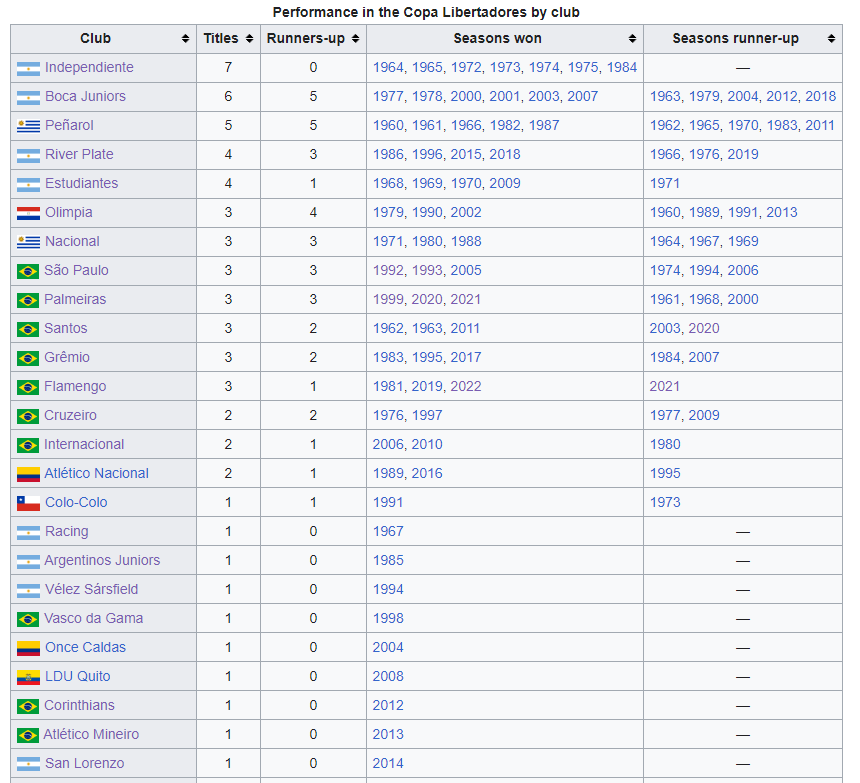Click the Paraguay flag beside Olimpia
This screenshot has height=783, width=860.
coord(29,213)
